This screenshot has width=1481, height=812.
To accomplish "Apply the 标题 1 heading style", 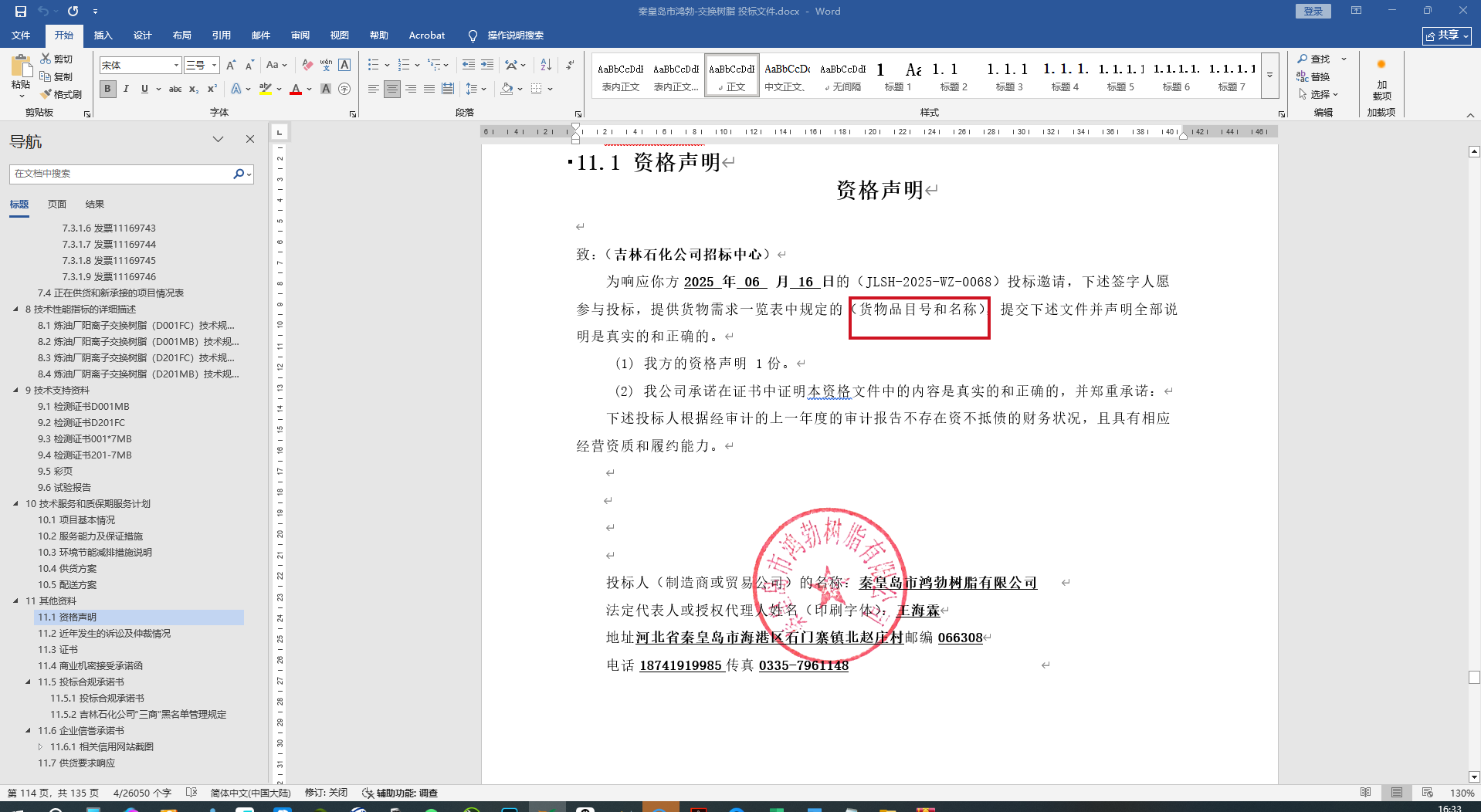I will pyautogui.click(x=898, y=76).
